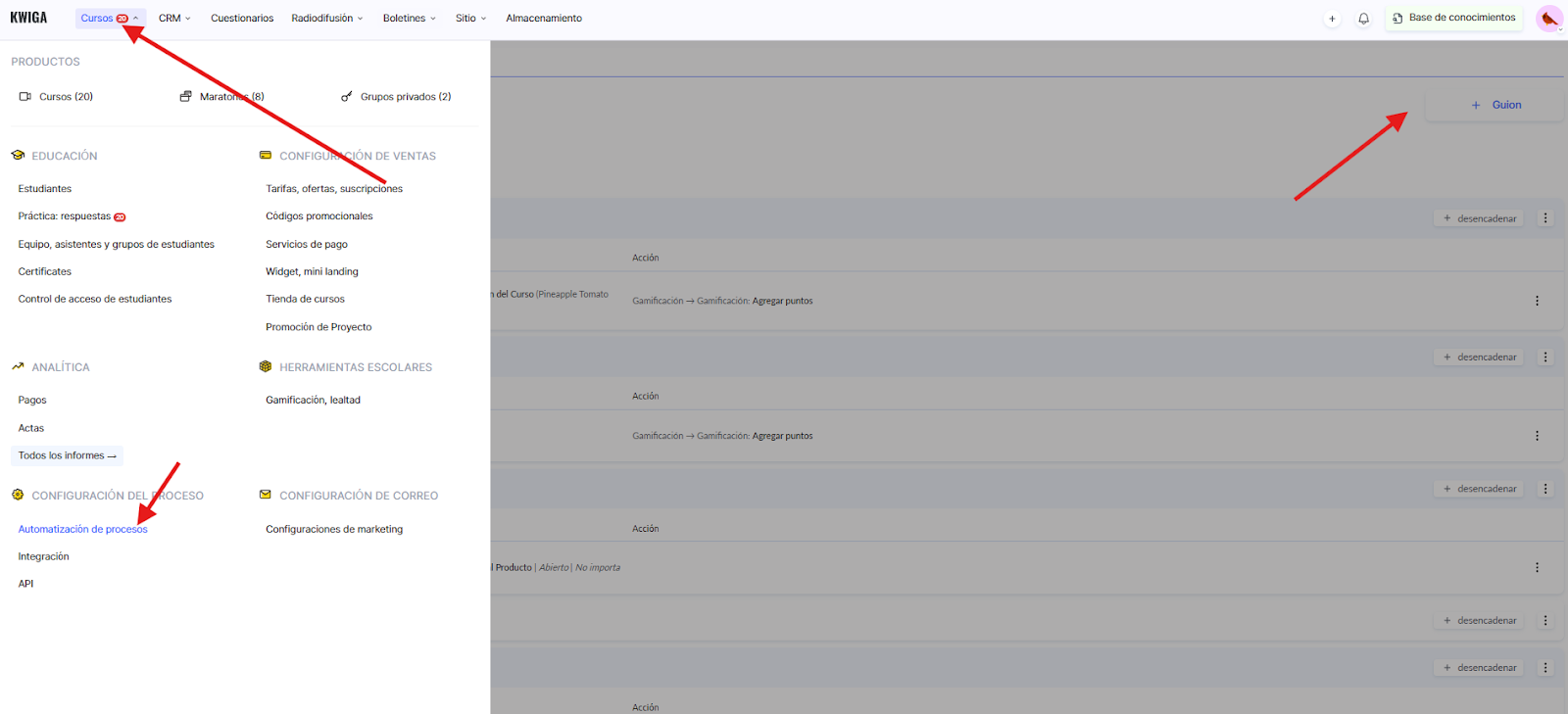
Task: Expand the CRM dropdown menu
Action: (x=174, y=19)
